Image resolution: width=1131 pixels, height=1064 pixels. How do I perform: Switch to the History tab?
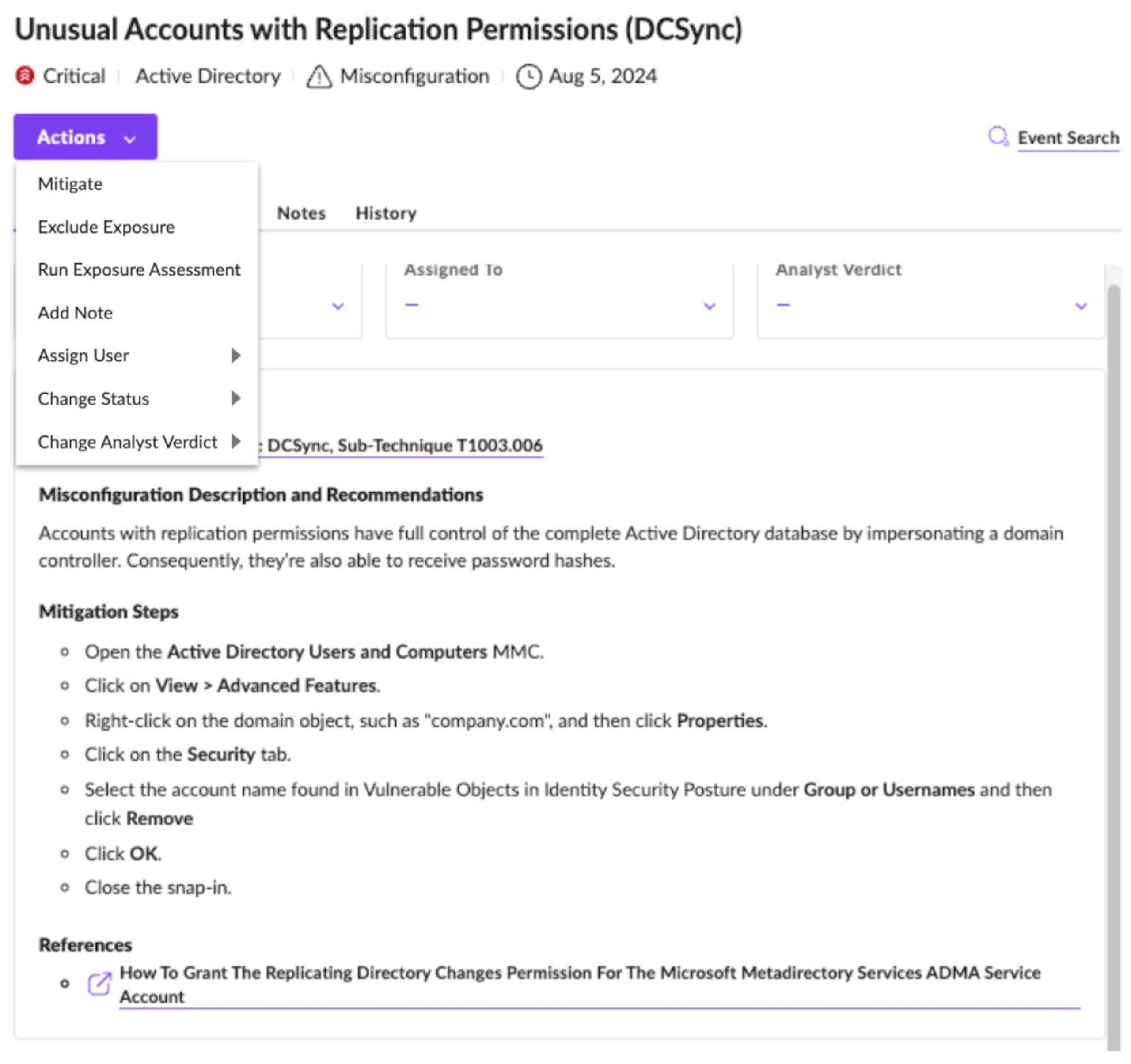click(x=386, y=213)
